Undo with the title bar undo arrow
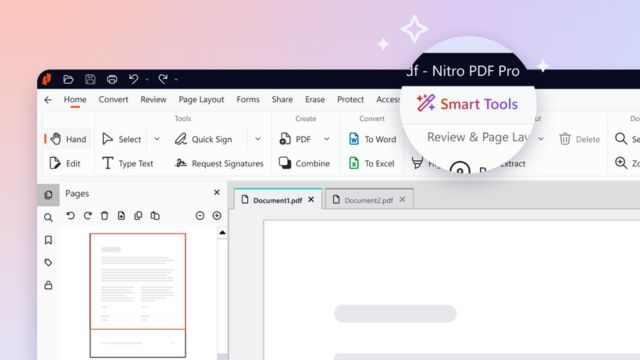Image resolution: width=640 pixels, height=360 pixels. [133, 79]
